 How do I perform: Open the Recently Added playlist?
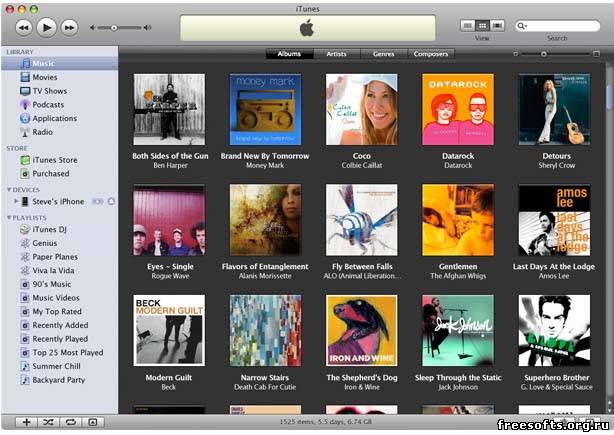(x=60, y=325)
